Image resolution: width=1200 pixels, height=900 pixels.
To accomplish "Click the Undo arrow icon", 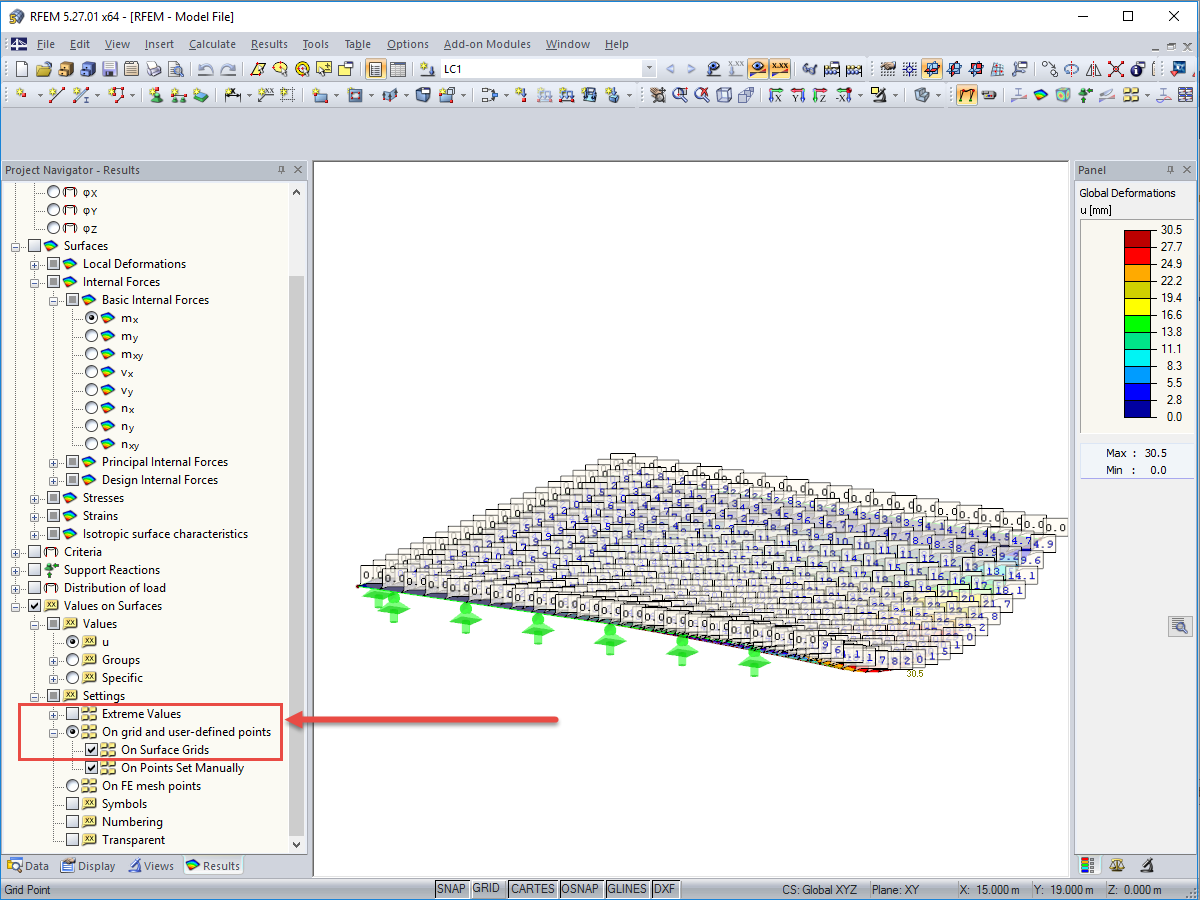I will tap(205, 69).
